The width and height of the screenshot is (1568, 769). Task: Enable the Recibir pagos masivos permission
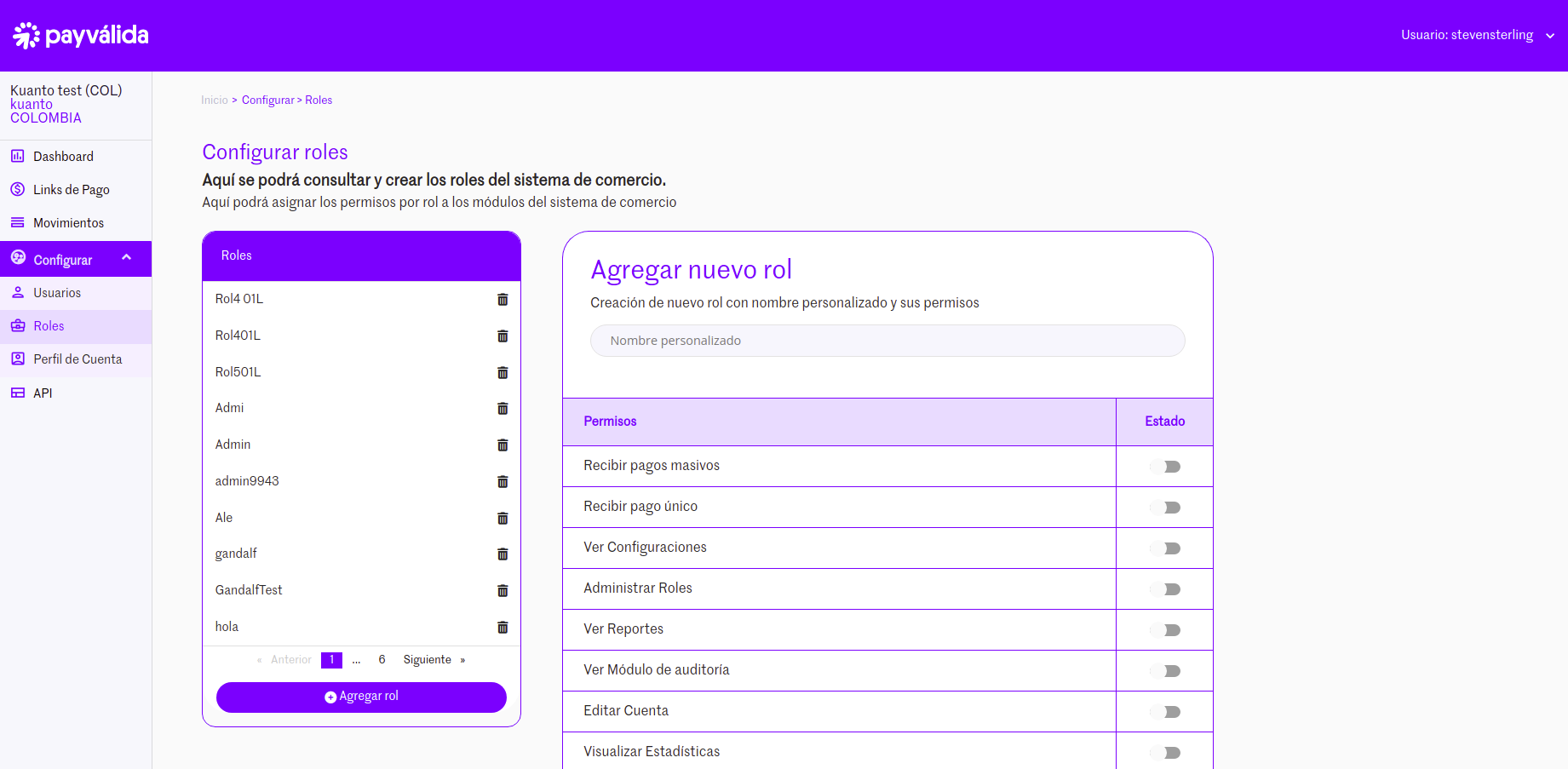[1165, 467]
